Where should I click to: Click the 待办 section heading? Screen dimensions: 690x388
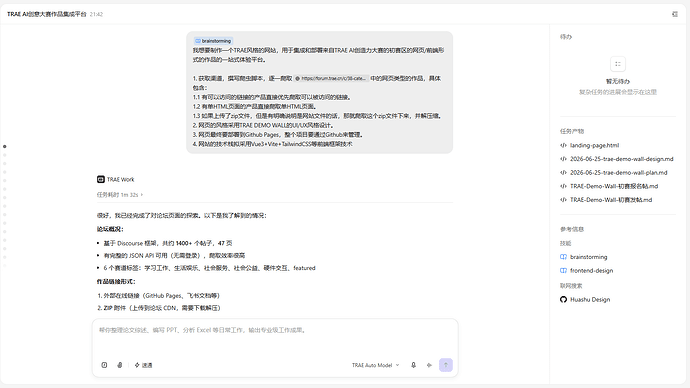(566, 37)
